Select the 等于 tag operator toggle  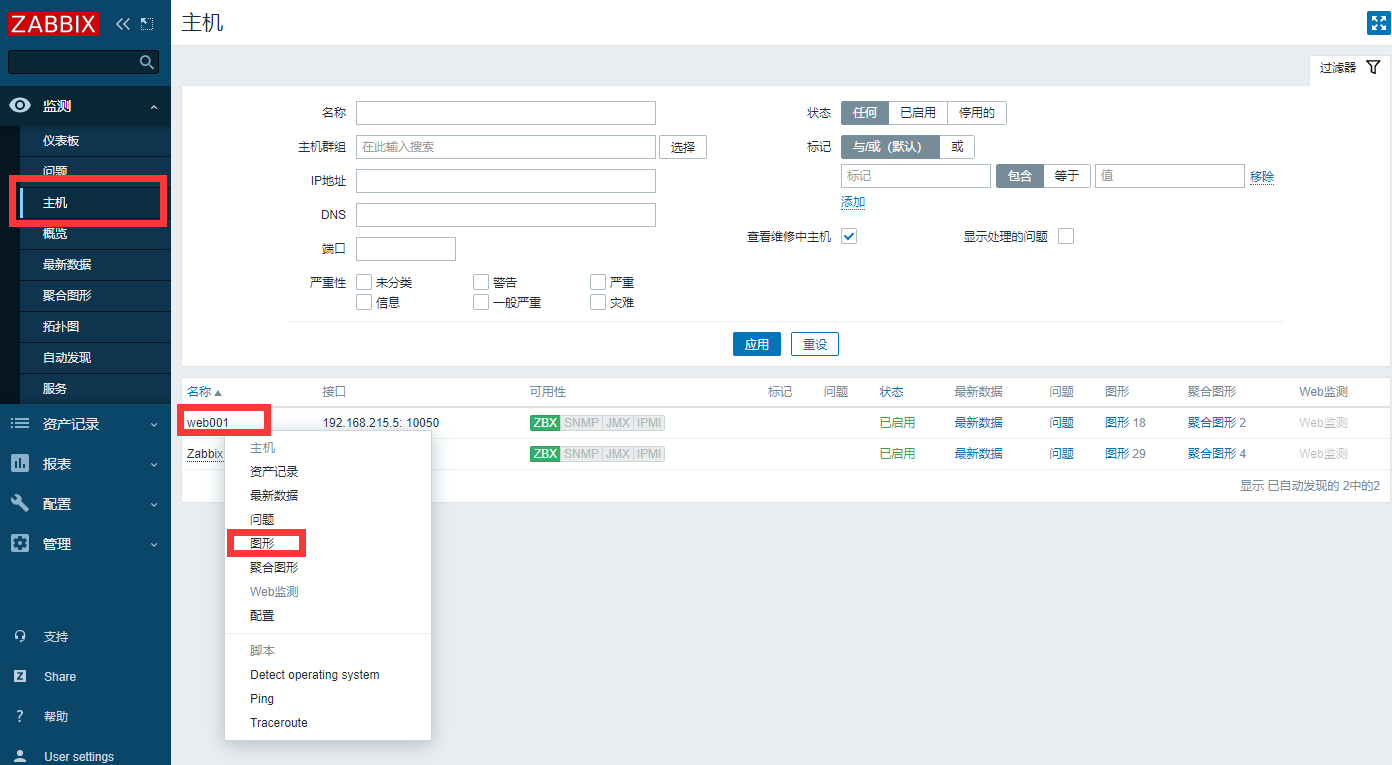click(1067, 176)
